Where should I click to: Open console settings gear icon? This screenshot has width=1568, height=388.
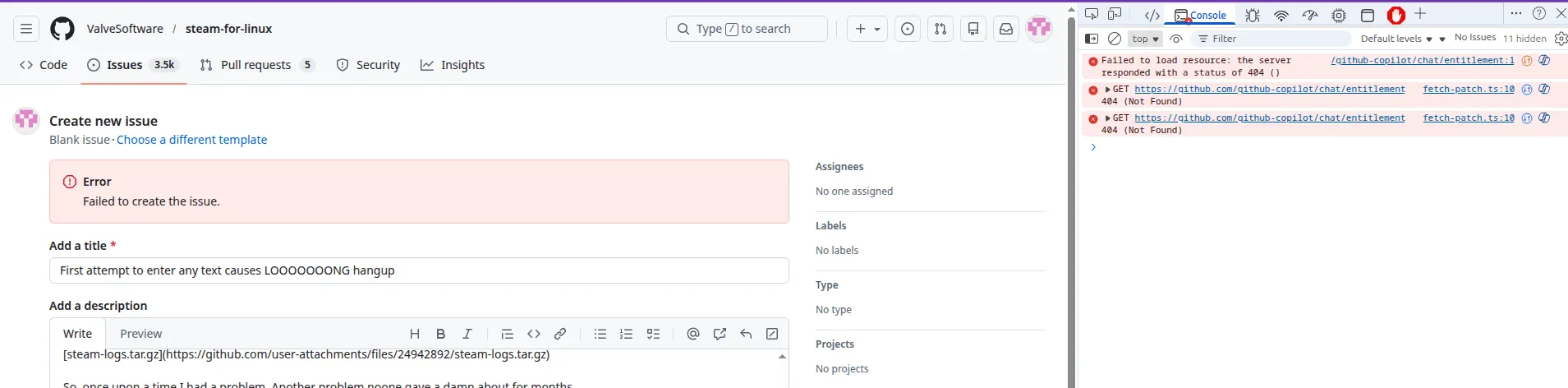pos(1561,39)
